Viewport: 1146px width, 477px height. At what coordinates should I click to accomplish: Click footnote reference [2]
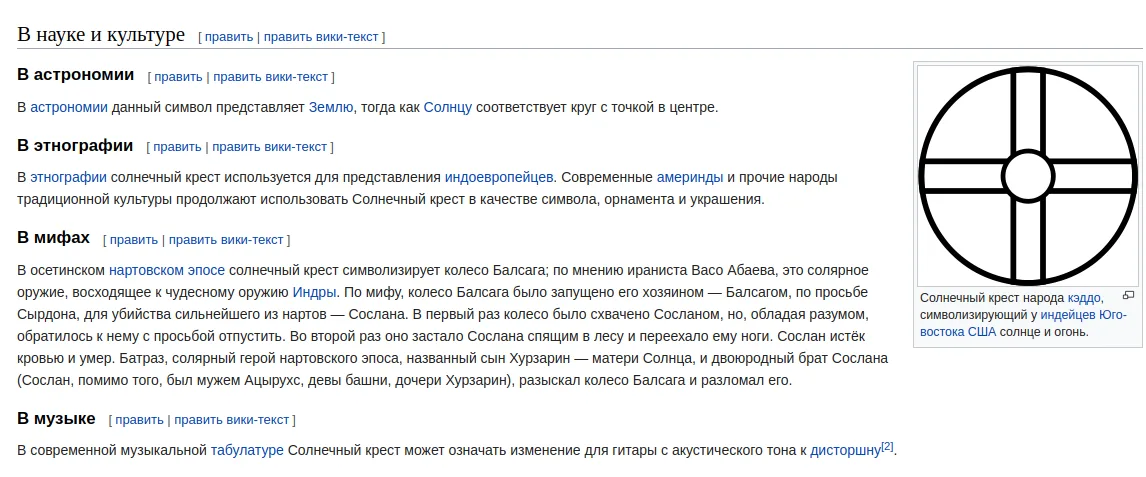[x=887, y=446]
